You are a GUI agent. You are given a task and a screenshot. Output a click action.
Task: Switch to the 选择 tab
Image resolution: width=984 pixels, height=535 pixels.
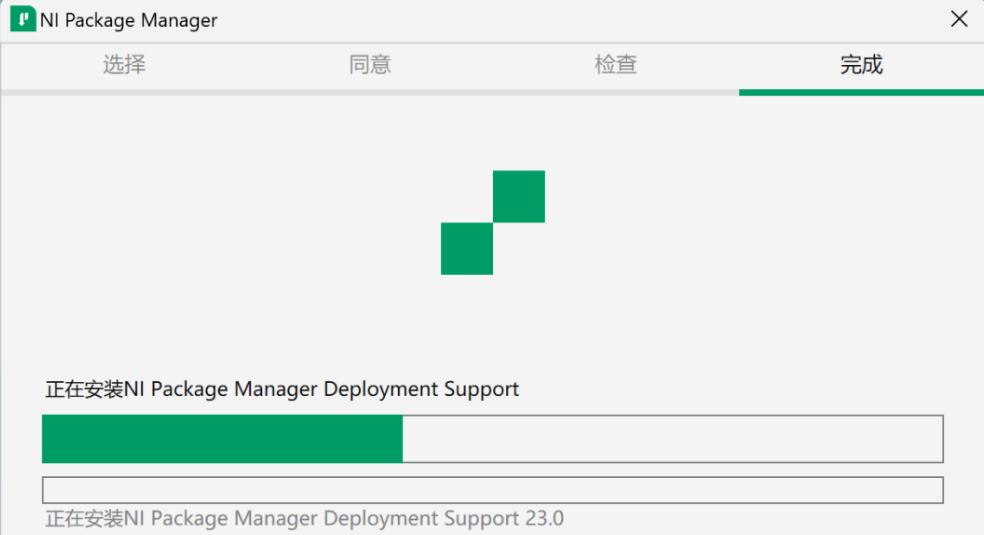[124, 65]
